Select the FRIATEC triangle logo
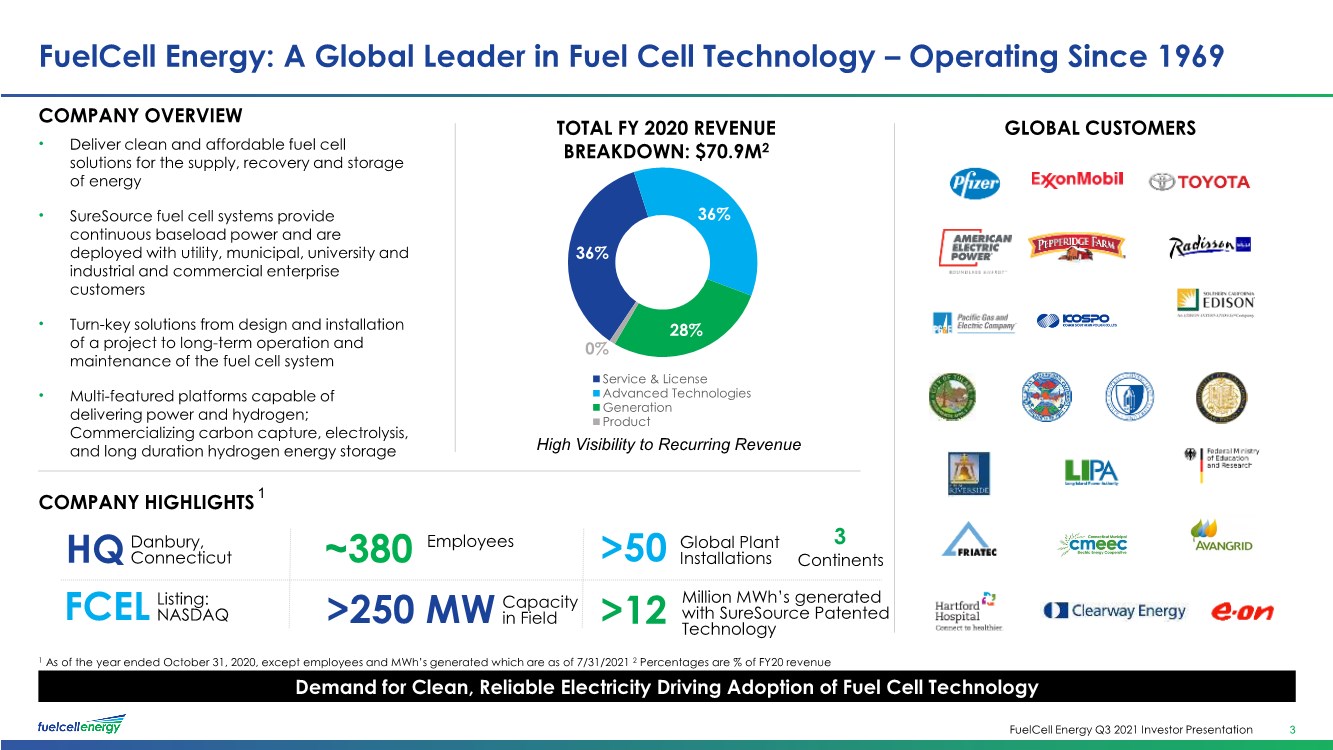 pyautogui.click(x=969, y=539)
